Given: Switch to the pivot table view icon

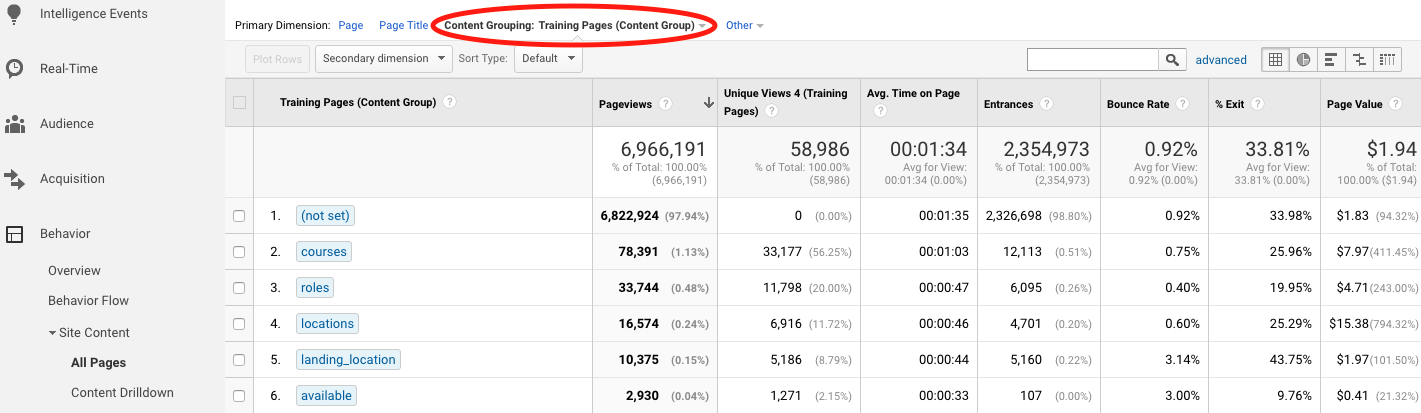Looking at the screenshot, I should tap(1387, 60).
